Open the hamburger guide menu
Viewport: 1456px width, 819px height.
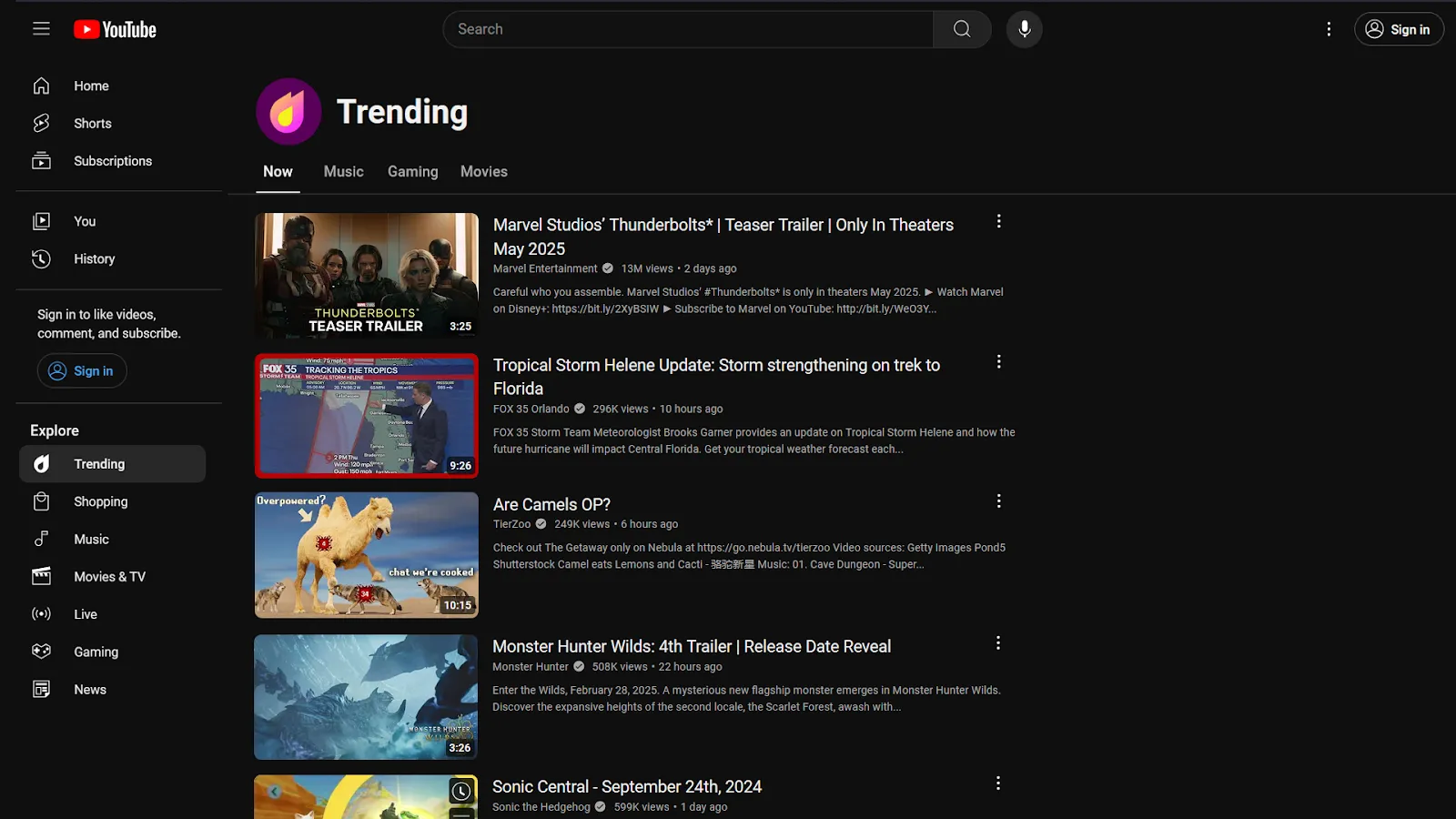click(x=41, y=29)
